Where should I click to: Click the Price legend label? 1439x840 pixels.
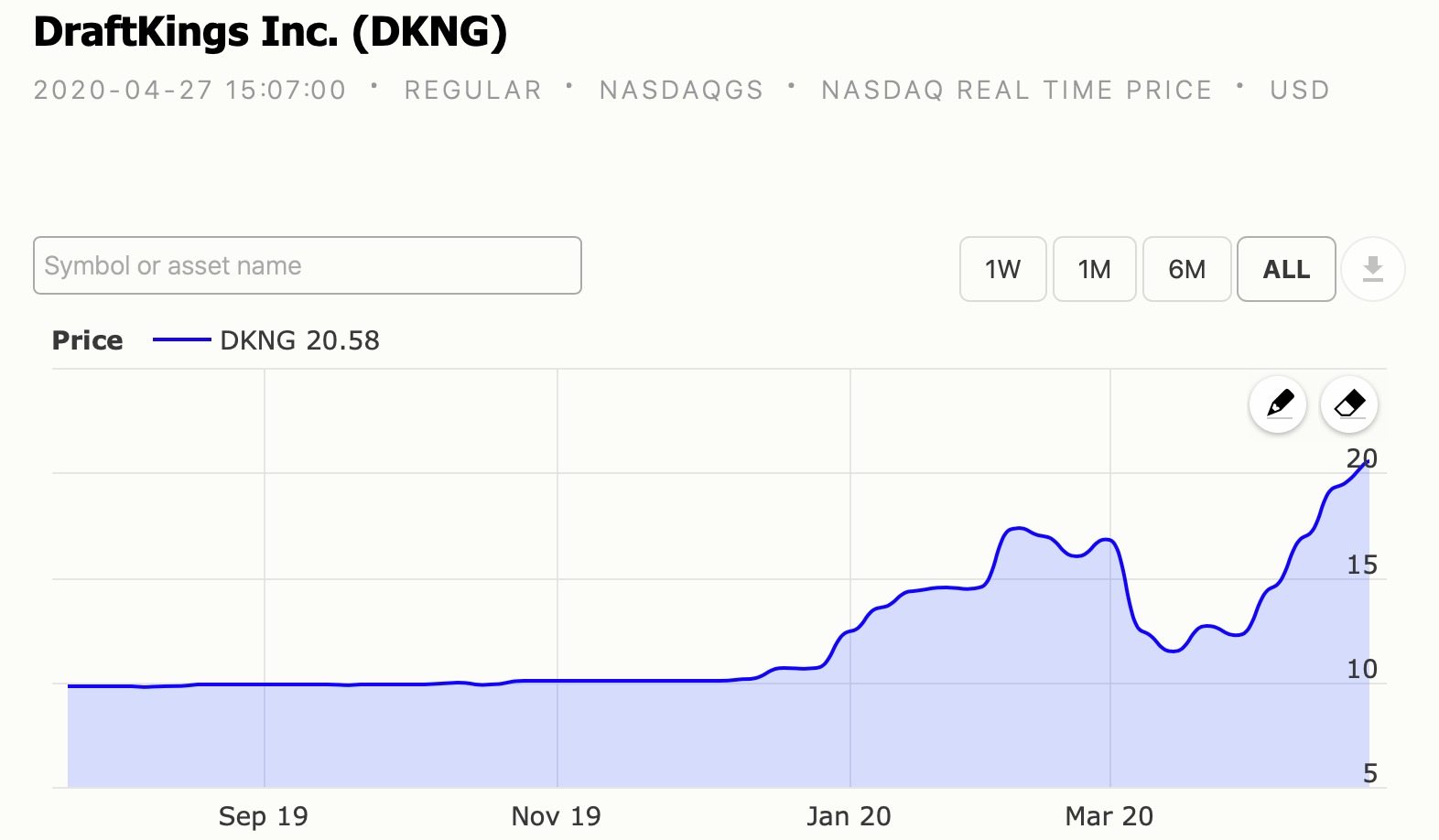click(x=87, y=340)
